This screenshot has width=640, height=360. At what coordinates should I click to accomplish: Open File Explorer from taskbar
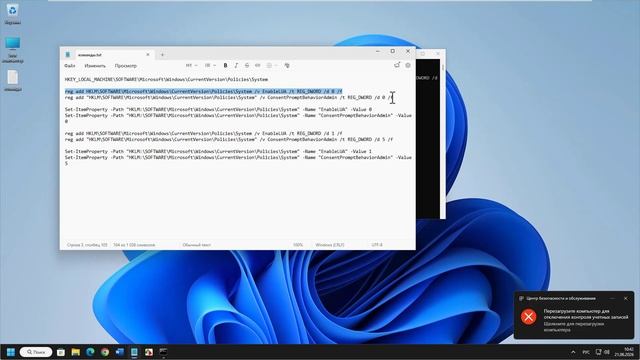[x=76, y=352]
